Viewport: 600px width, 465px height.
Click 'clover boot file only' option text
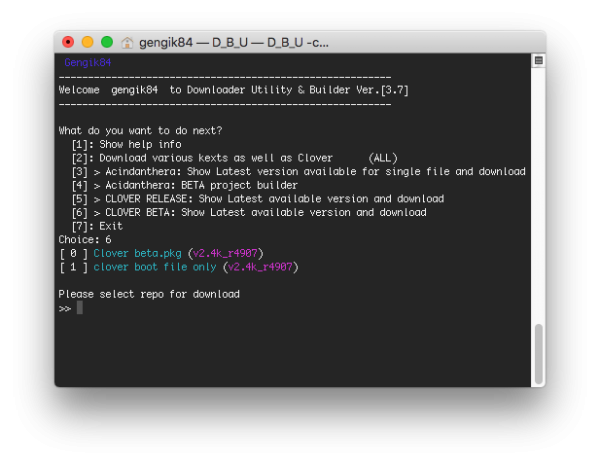coord(155,267)
